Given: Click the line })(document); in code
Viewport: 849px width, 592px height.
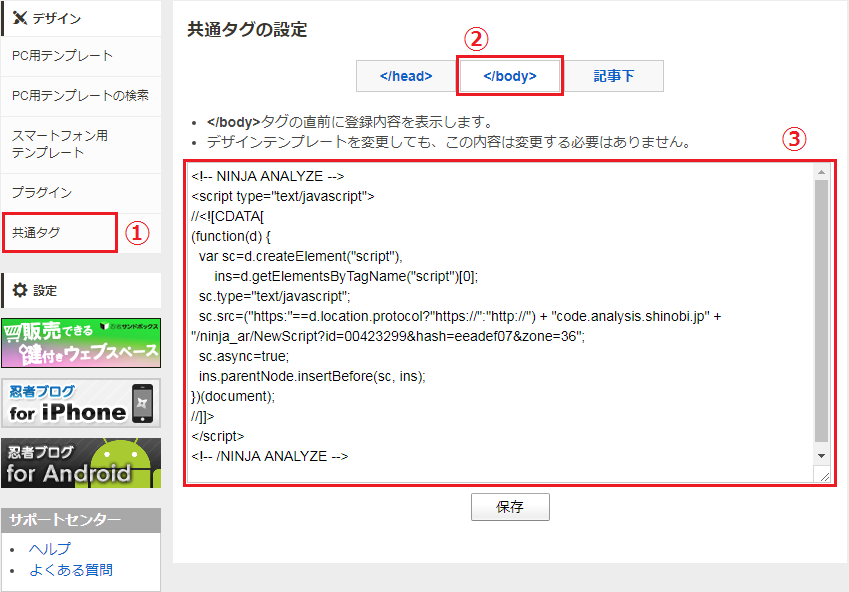Looking at the screenshot, I should [x=233, y=396].
